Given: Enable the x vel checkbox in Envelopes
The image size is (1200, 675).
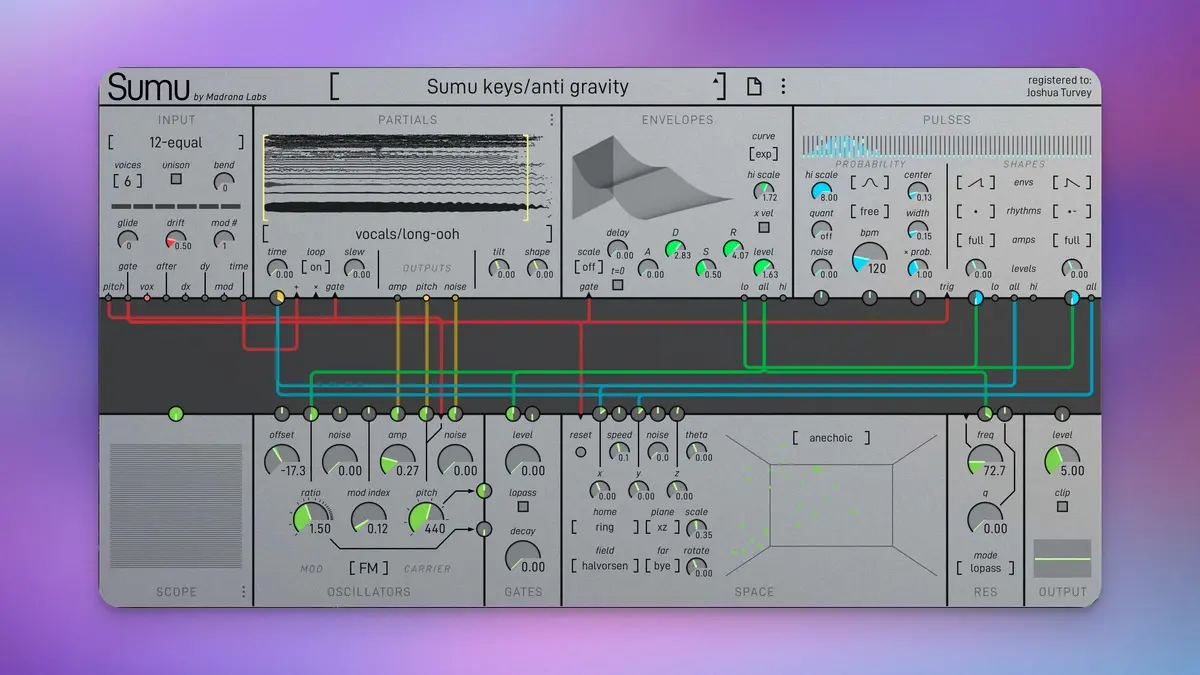Looking at the screenshot, I should click(764, 227).
